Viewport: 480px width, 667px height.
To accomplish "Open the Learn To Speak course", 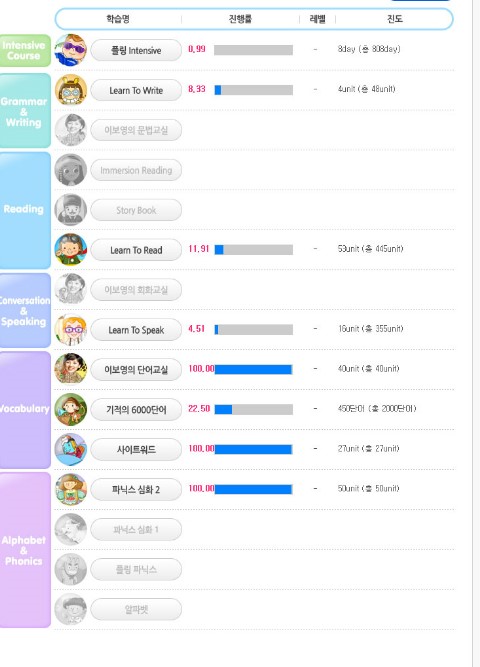I will point(136,330).
